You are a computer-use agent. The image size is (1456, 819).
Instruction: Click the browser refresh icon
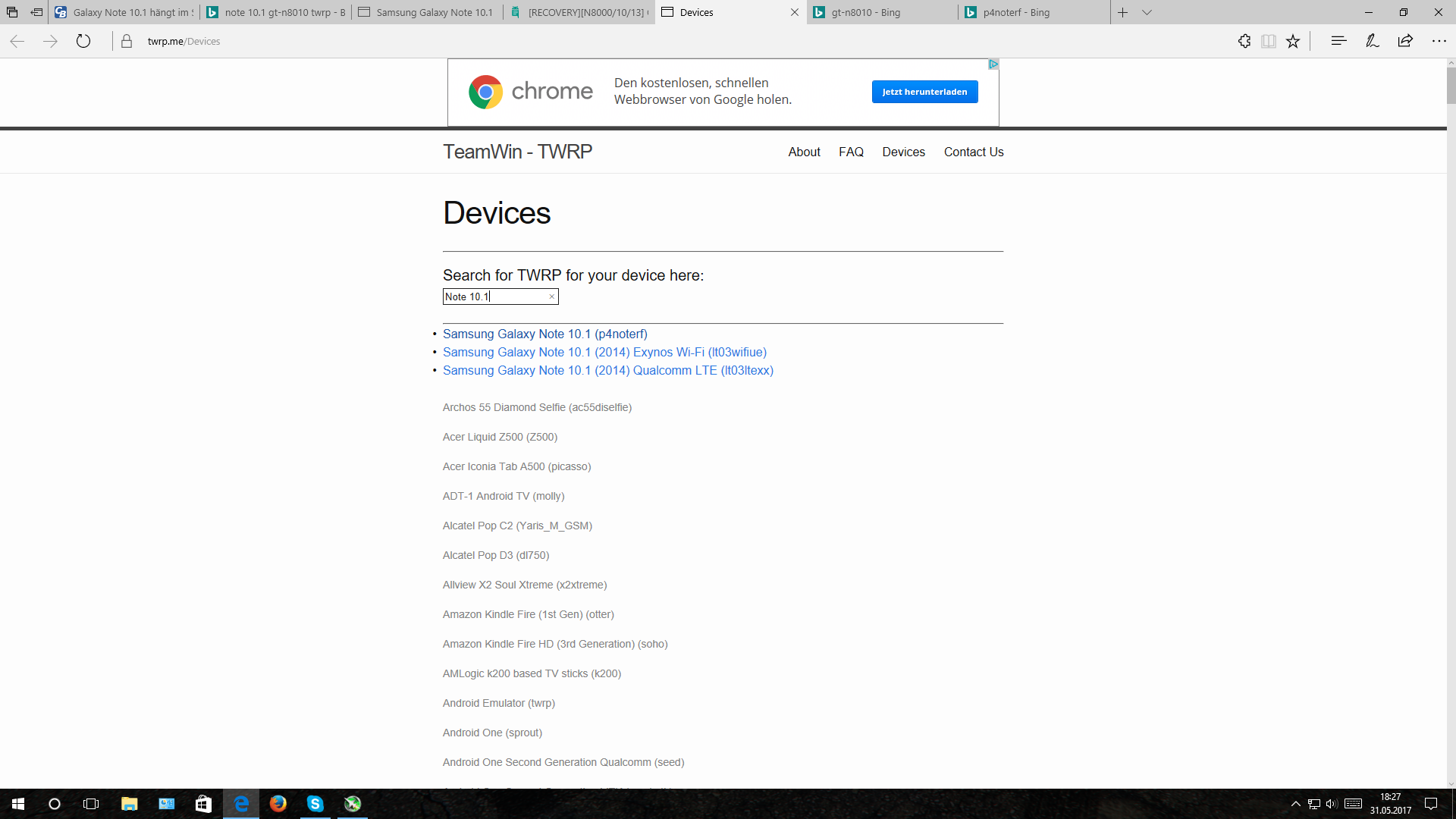pyautogui.click(x=83, y=41)
